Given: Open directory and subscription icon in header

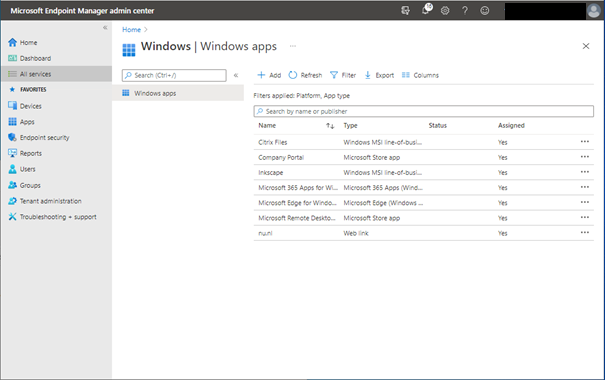Looking at the screenshot, I should [405, 10].
